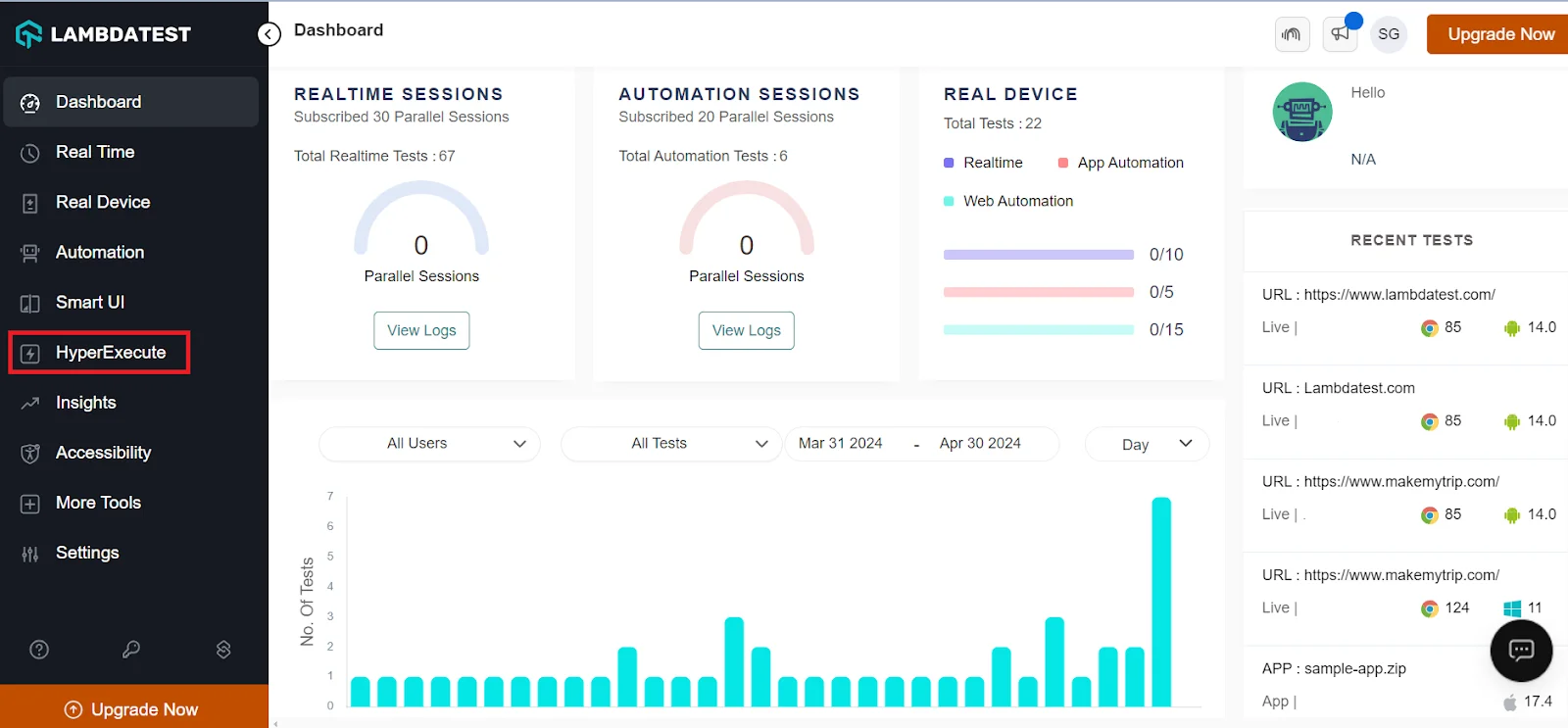The width and height of the screenshot is (1568, 728).
Task: Click the pink 0/5 progress bar
Action: point(1039,292)
